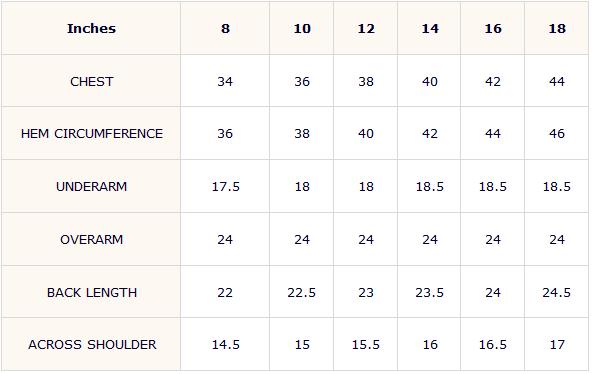
Task: Select across shoulder value 17
Action: tap(557, 345)
